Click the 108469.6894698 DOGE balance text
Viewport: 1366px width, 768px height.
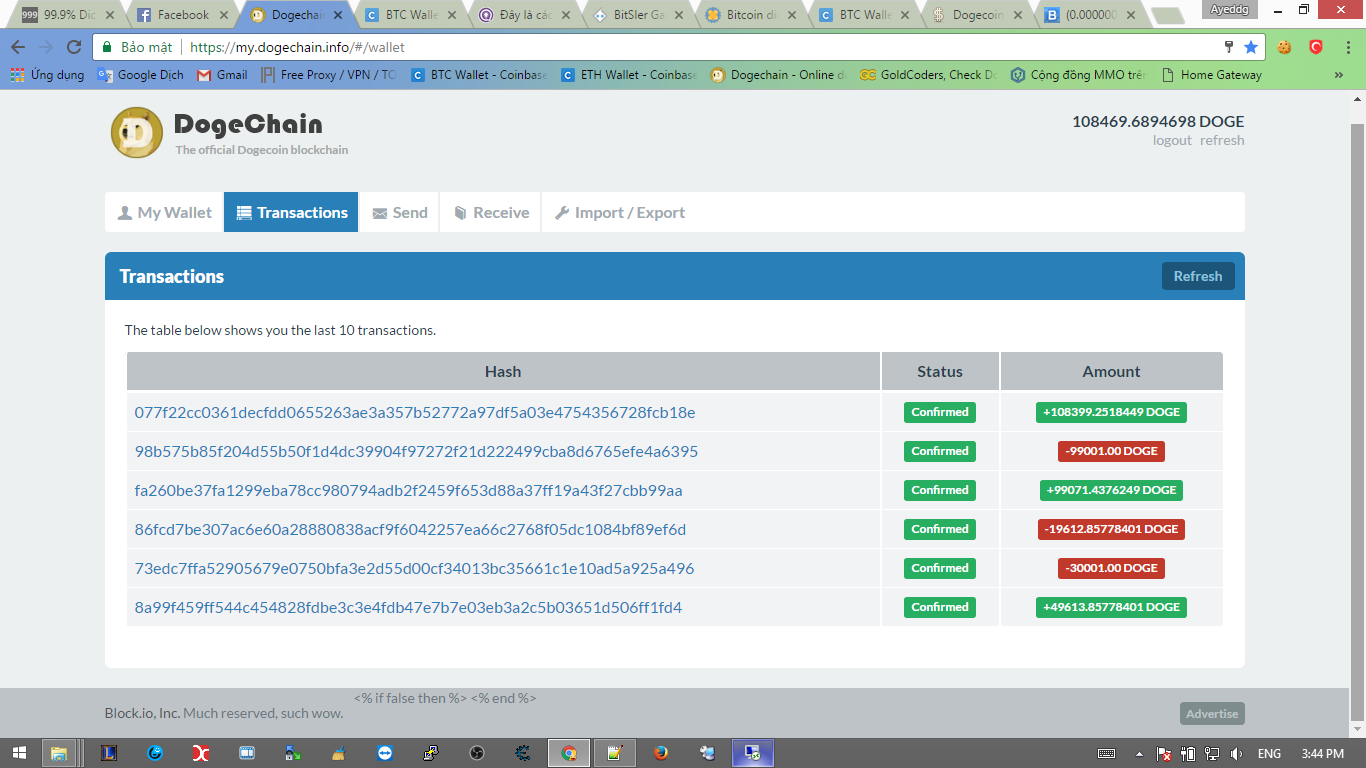coord(1158,121)
